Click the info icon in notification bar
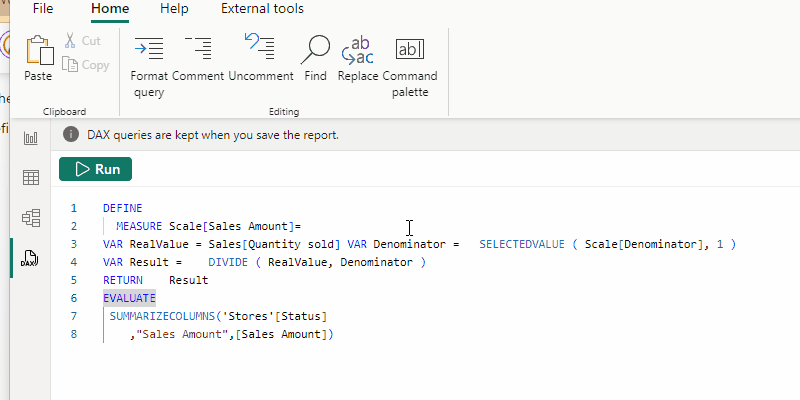This screenshot has width=800, height=400. [x=71, y=135]
